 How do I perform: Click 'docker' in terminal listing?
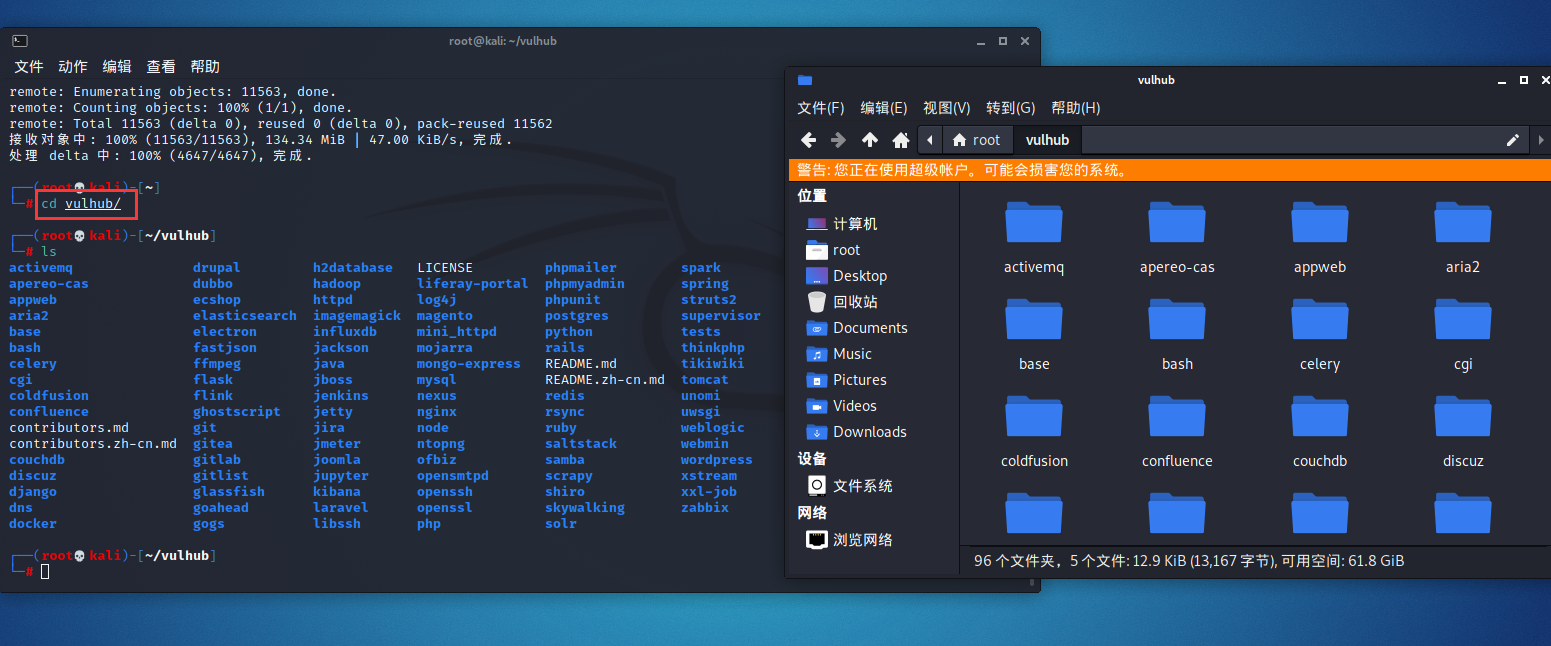tap(33, 523)
